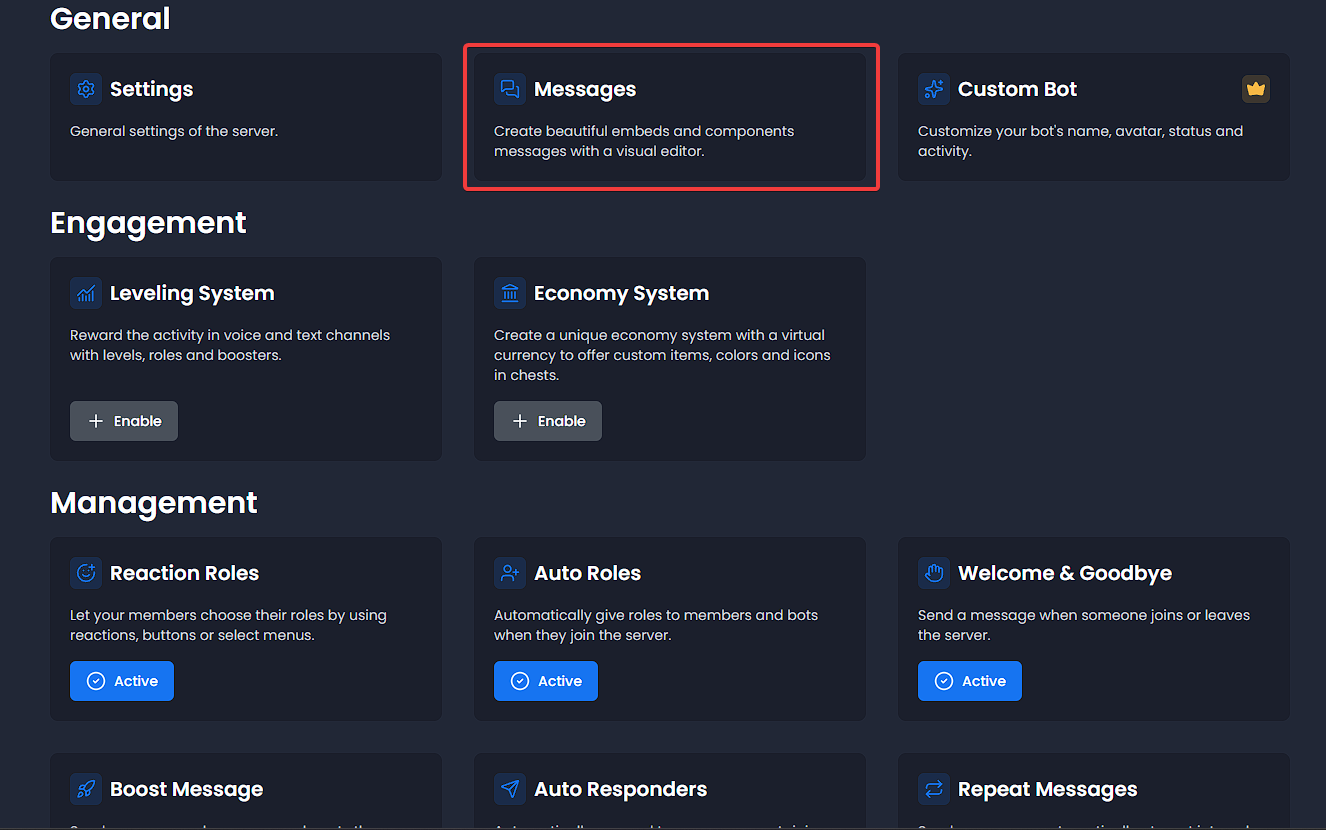Viewport: 1326px width, 830px height.
Task: Click the Repeat Messages loop icon
Action: coord(934,789)
